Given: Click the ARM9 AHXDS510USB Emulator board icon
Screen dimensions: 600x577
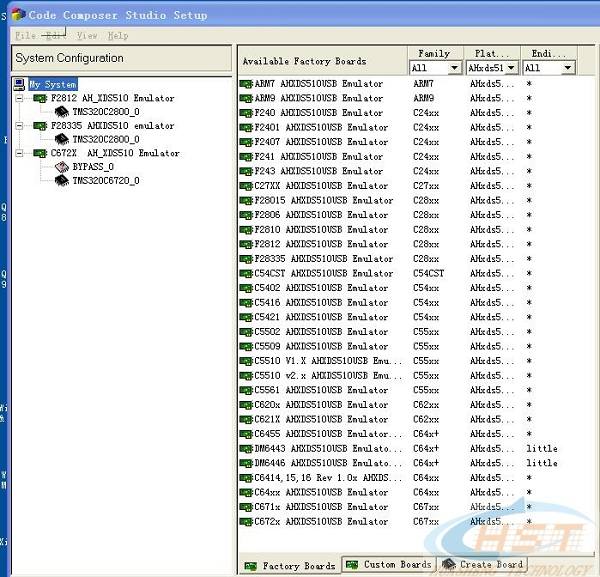Looking at the screenshot, I should coord(246,98).
